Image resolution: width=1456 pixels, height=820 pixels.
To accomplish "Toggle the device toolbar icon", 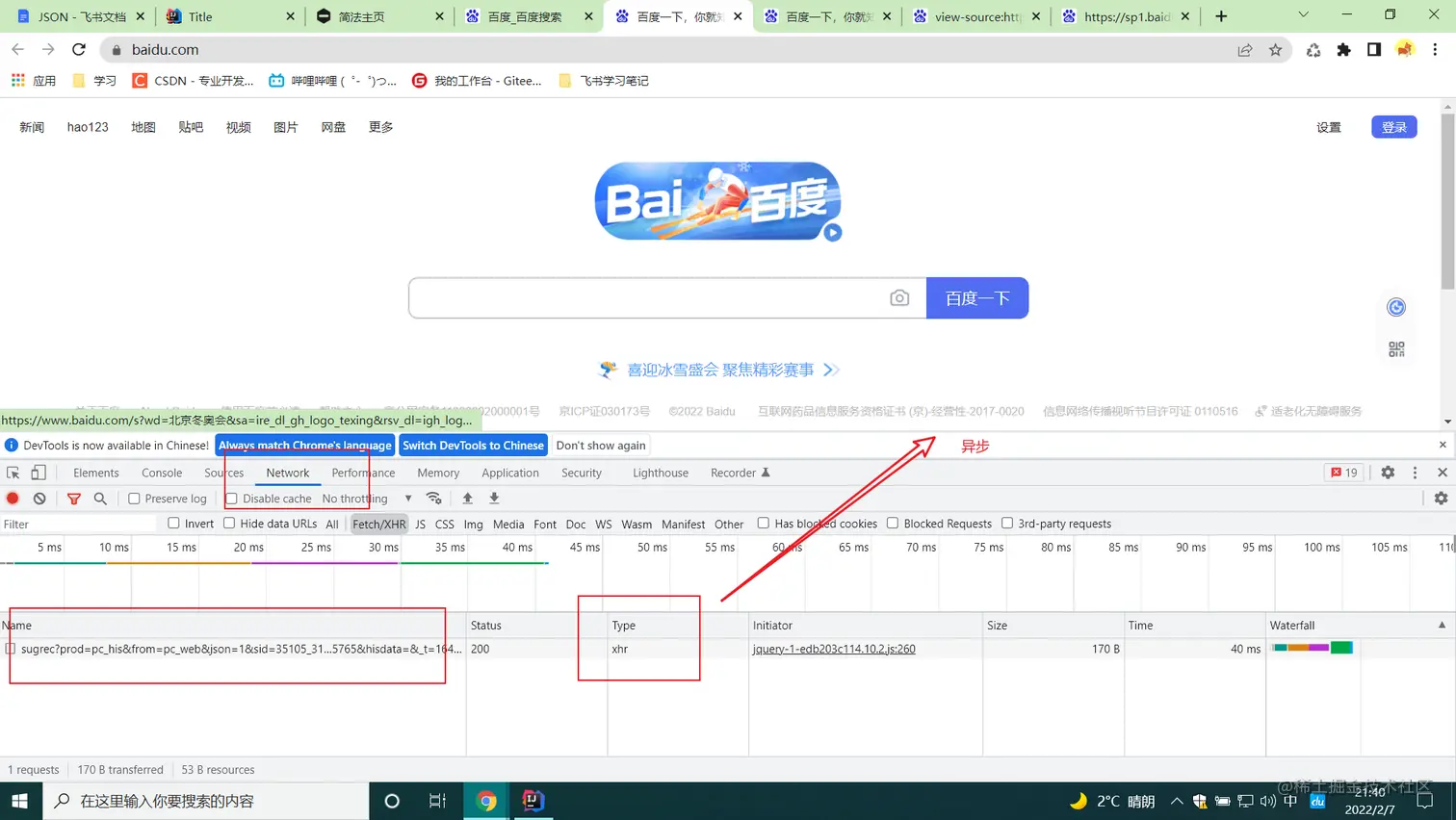I will pyautogui.click(x=39, y=473).
